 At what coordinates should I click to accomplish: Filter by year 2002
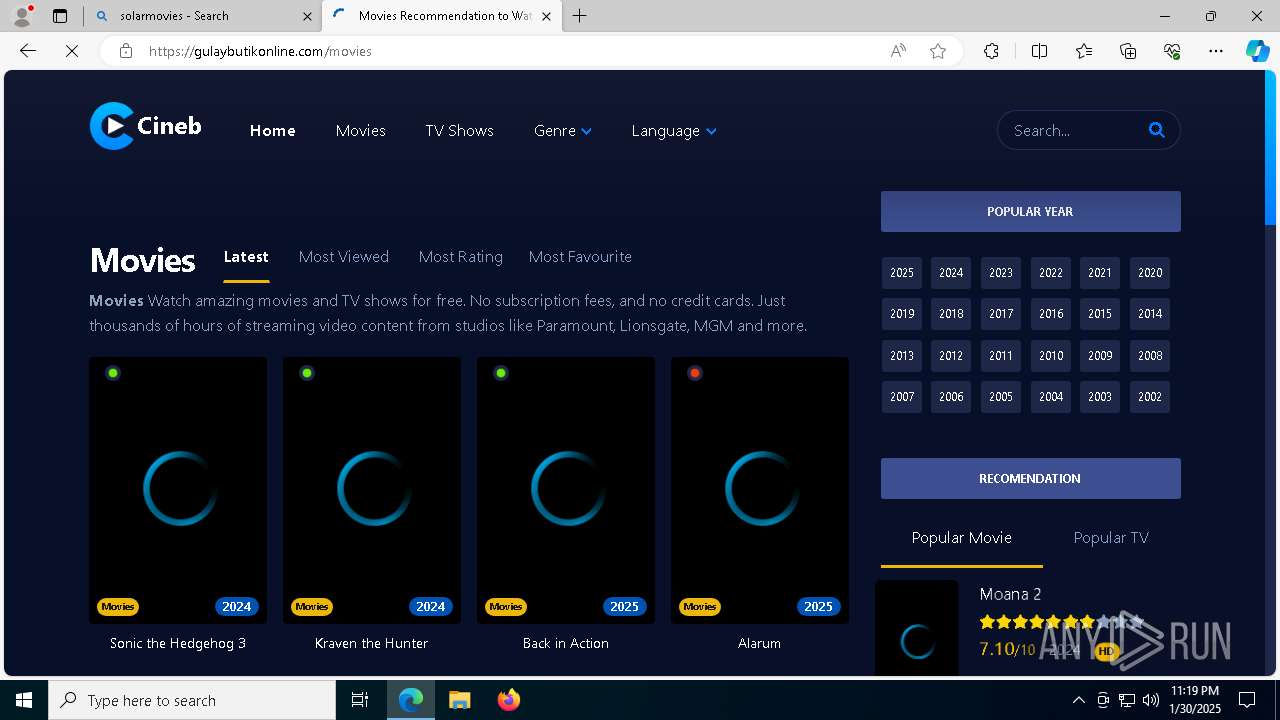click(1150, 397)
